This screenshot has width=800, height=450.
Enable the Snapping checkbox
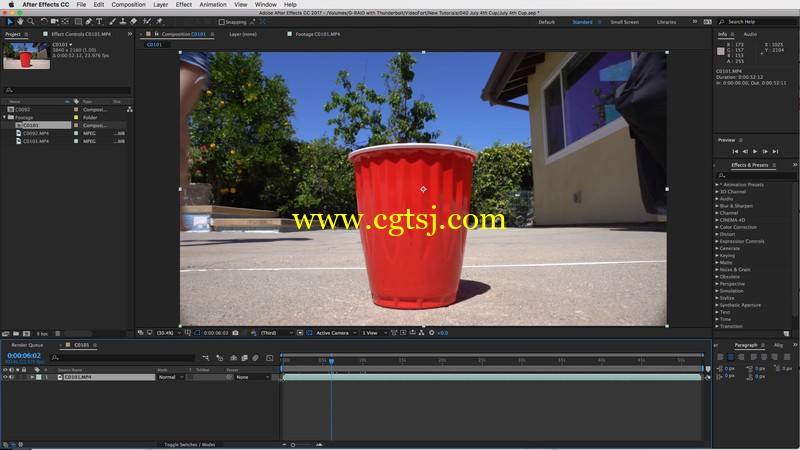coord(221,22)
